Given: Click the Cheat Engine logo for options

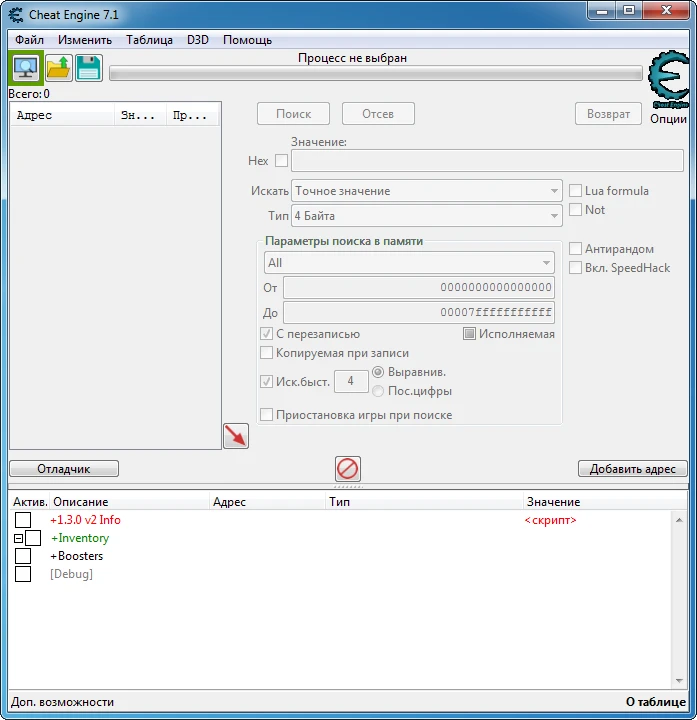Looking at the screenshot, I should (669, 80).
